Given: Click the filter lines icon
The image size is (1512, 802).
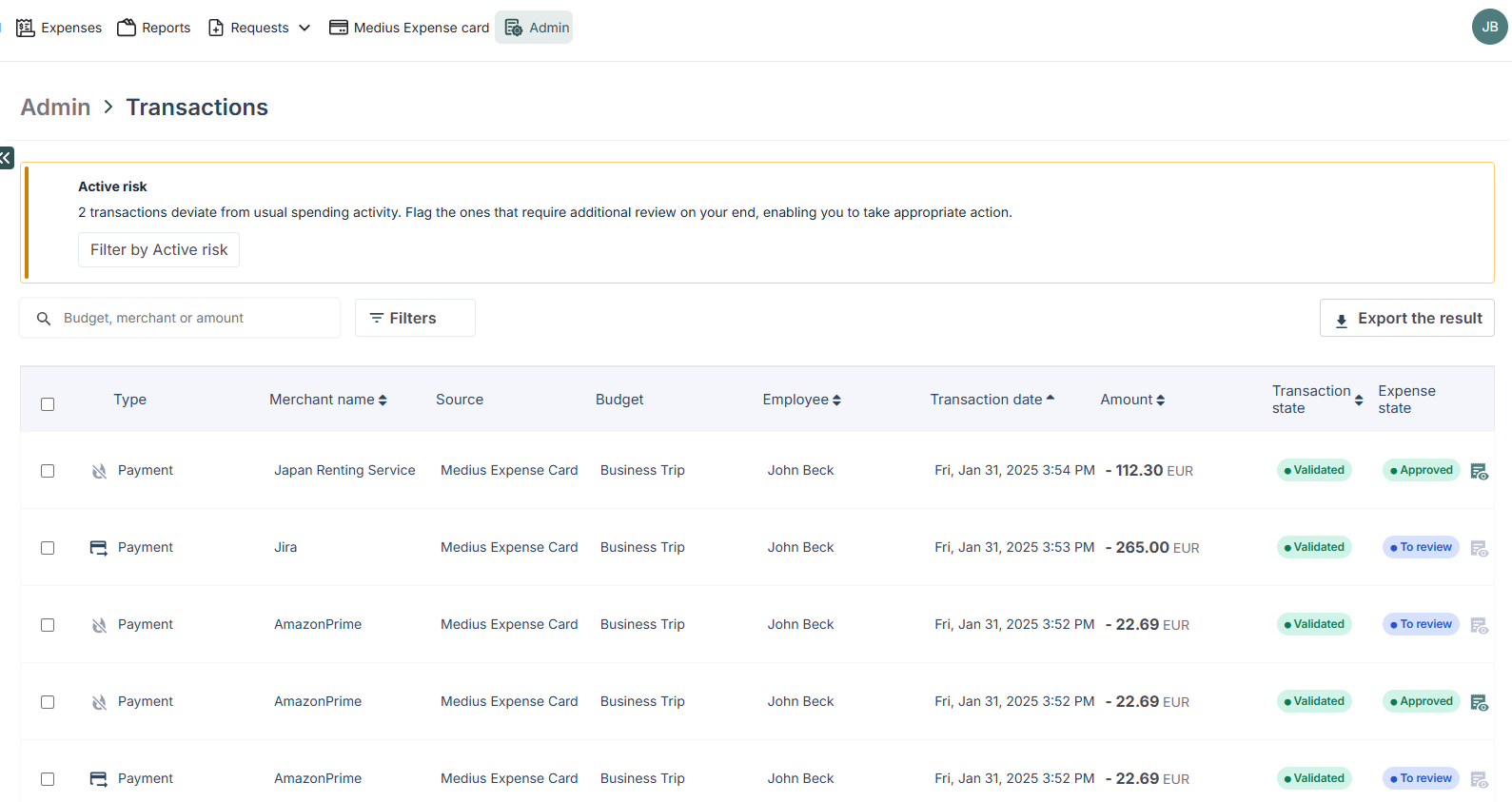Looking at the screenshot, I should (377, 318).
